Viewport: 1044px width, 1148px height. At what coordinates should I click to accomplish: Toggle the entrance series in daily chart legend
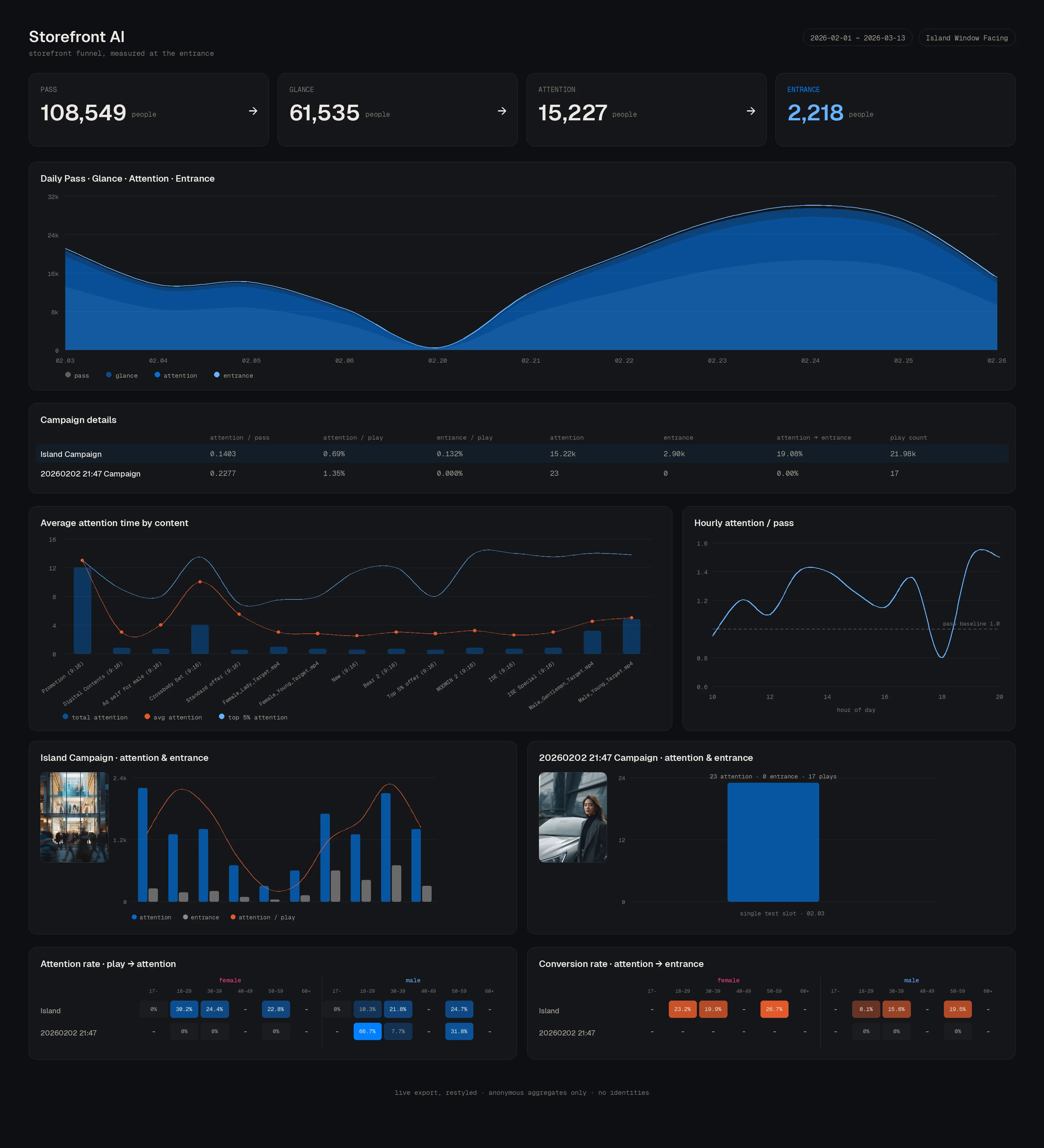coord(234,375)
